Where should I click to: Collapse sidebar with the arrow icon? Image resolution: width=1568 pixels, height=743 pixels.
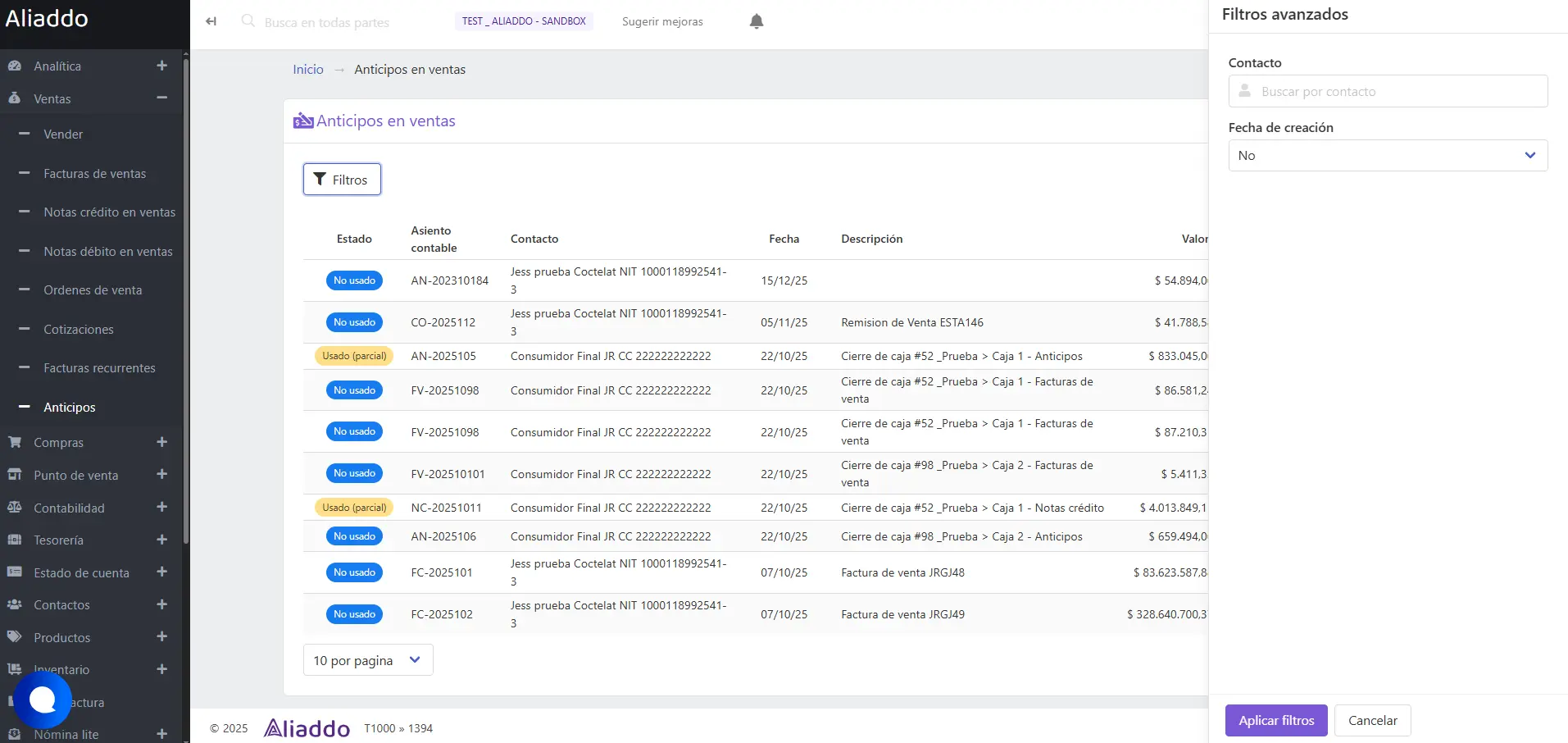211,21
